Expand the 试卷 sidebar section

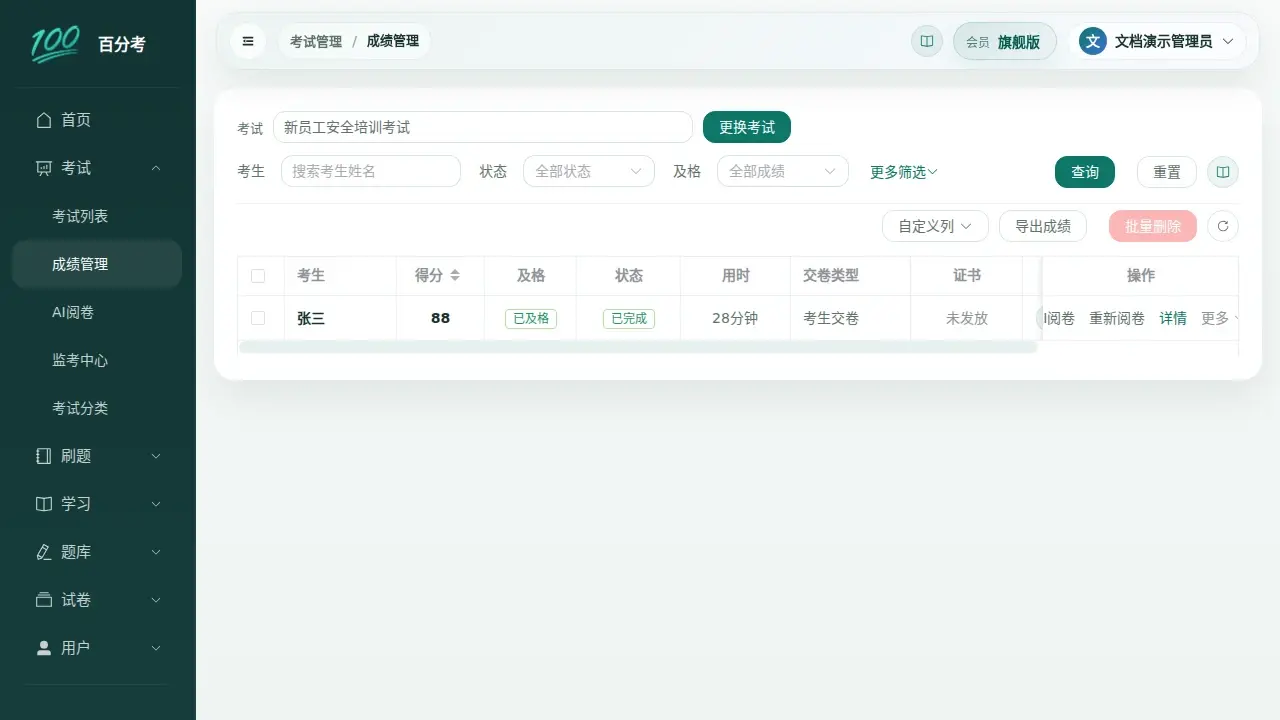pos(97,600)
